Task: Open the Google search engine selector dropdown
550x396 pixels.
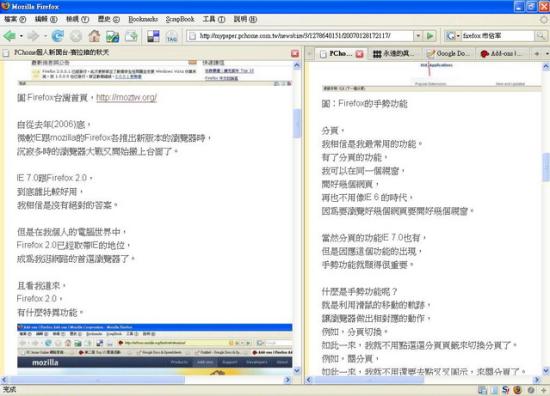Action: [x=454, y=35]
